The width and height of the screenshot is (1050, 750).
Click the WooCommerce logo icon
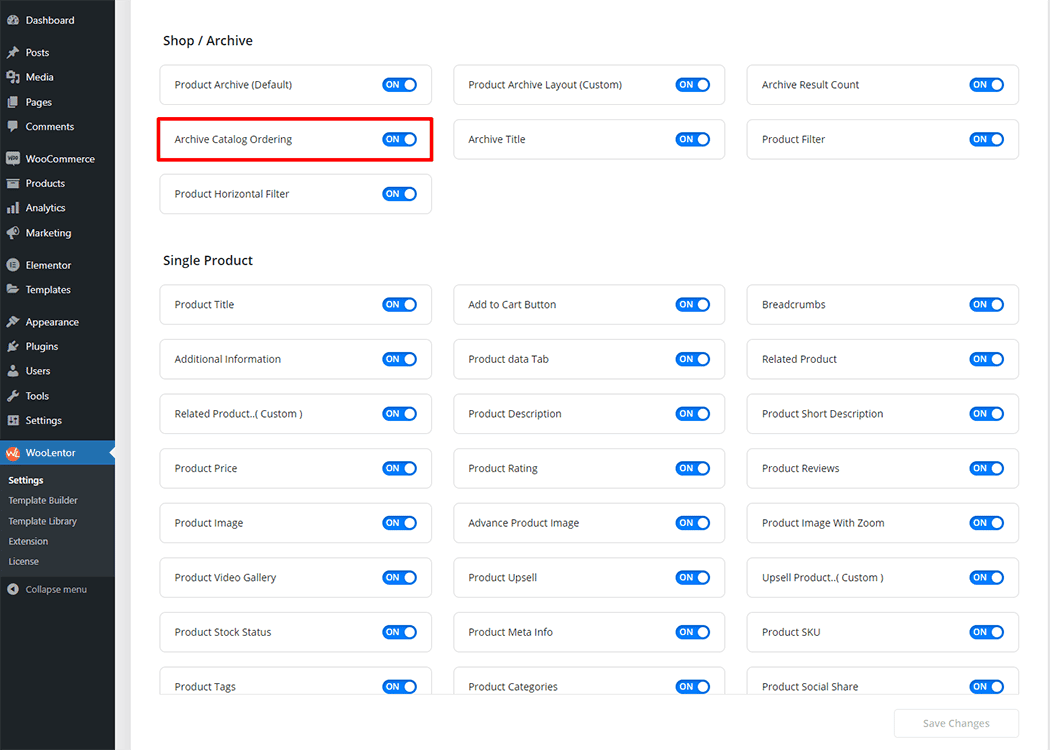pyautogui.click(x=13, y=159)
